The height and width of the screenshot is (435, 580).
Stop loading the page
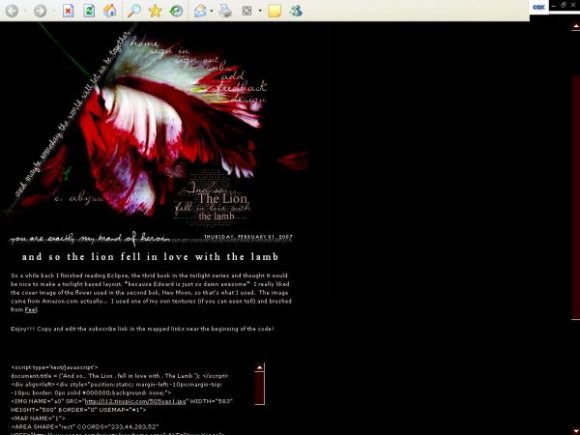click(x=68, y=11)
